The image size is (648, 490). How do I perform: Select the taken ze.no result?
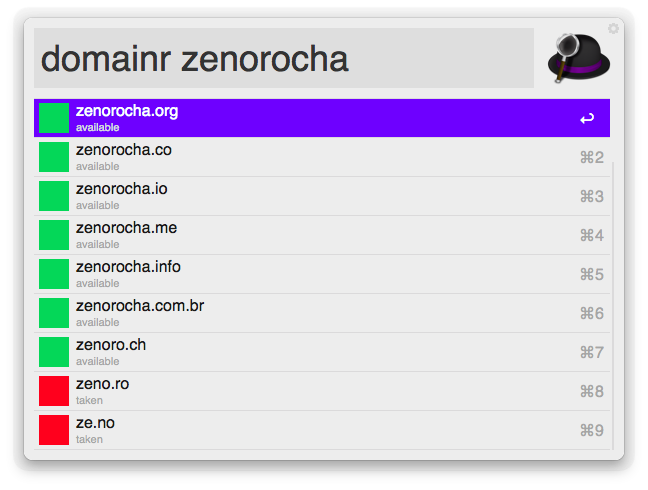[x=322, y=430]
